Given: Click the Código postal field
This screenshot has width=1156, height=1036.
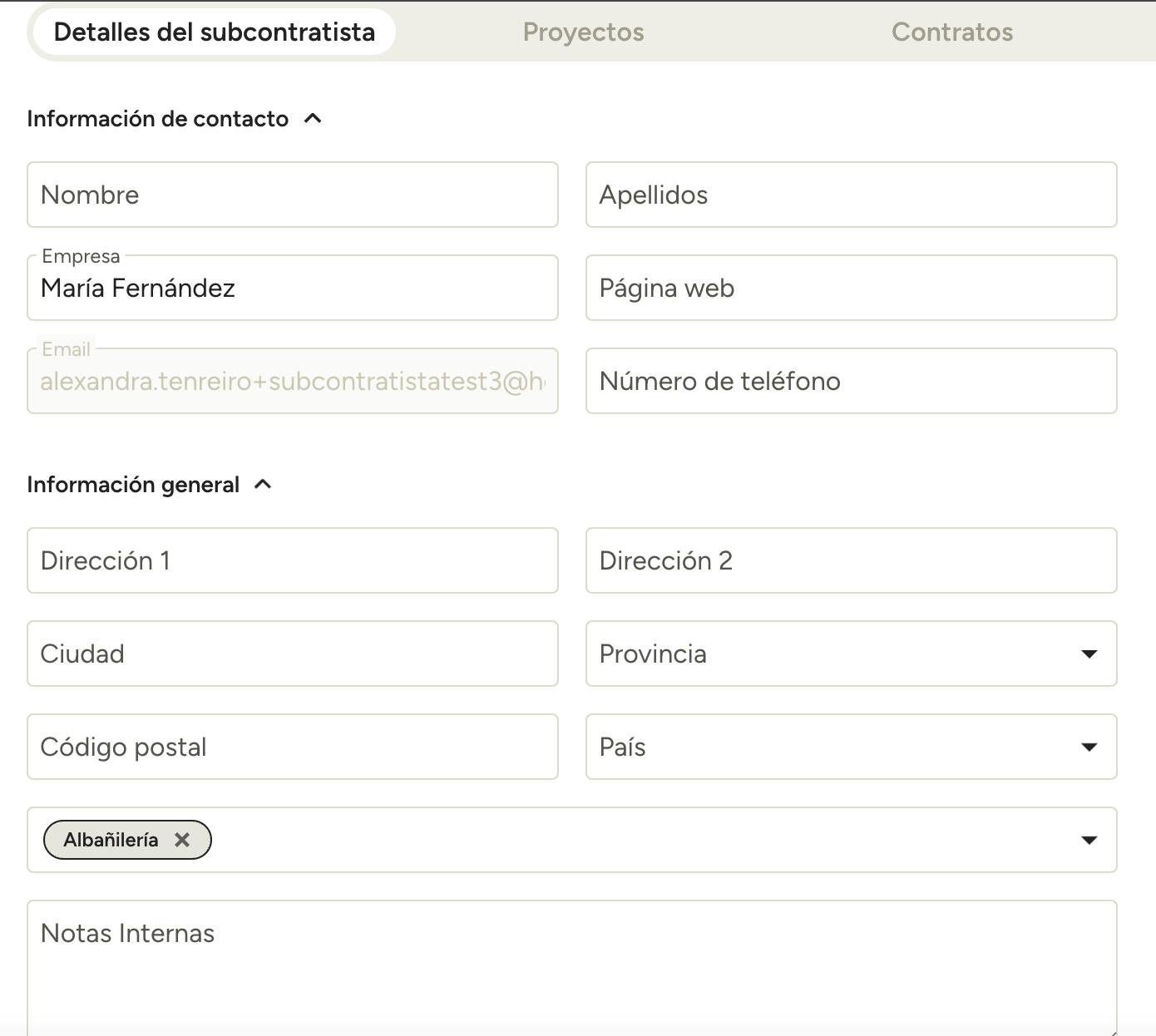Looking at the screenshot, I should (x=292, y=747).
